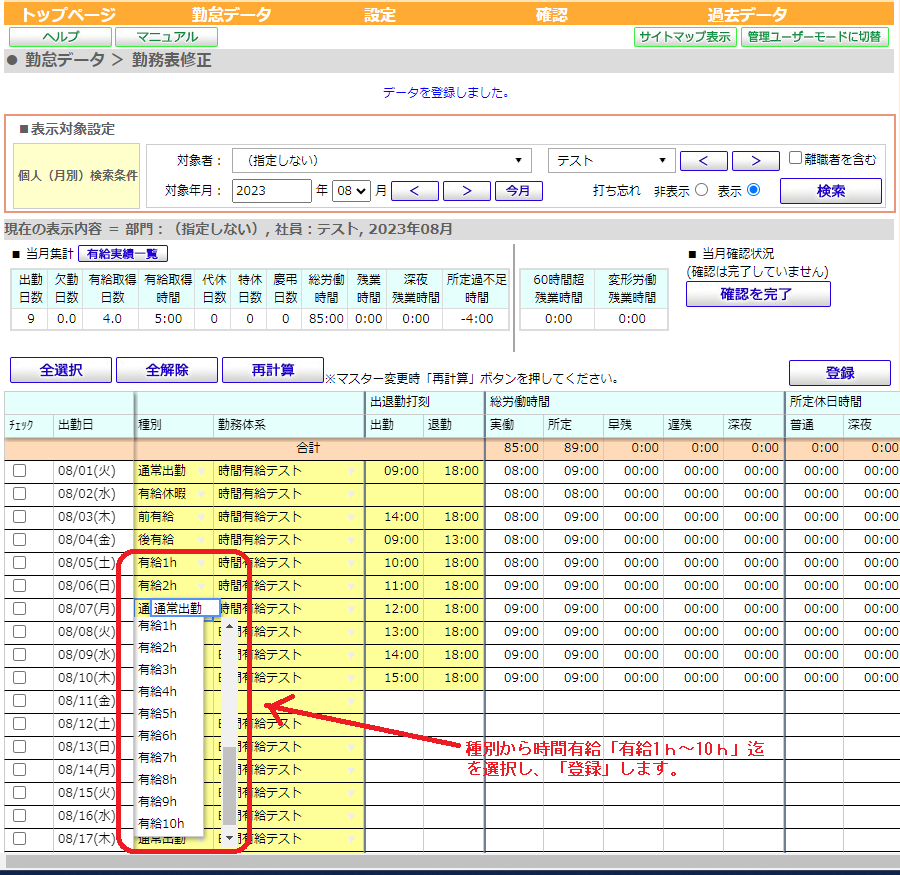Open the マニュアル button
Screen dimensions: 900x875
[x=166, y=37]
